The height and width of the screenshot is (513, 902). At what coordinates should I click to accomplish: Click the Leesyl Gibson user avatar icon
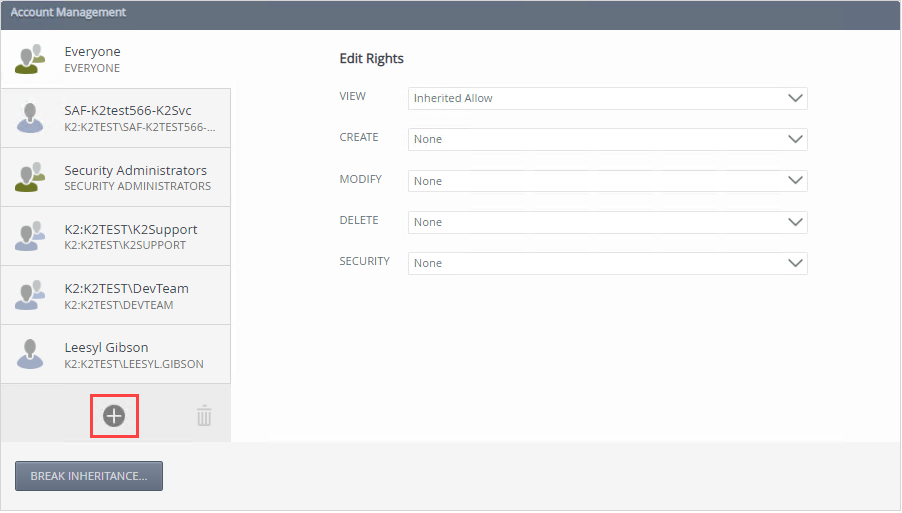(x=30, y=354)
